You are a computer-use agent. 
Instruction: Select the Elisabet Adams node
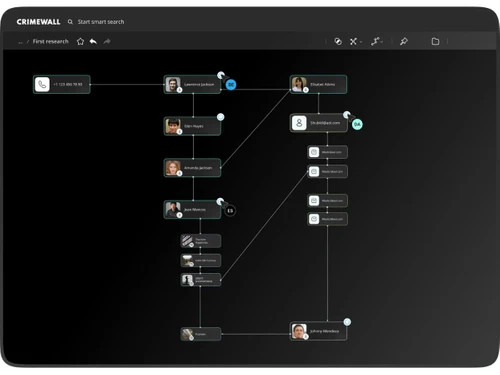[318, 84]
